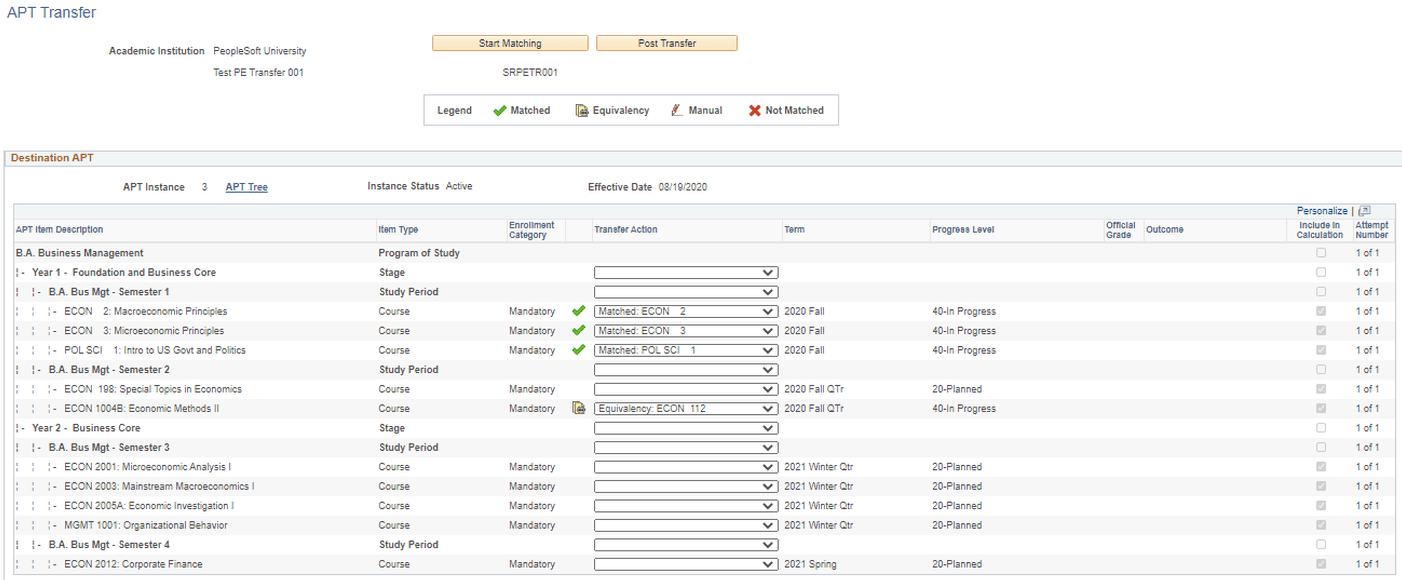Click the Matched check icon beside POL SCI 1
Screen dimensions: 1402x580
click(578, 350)
